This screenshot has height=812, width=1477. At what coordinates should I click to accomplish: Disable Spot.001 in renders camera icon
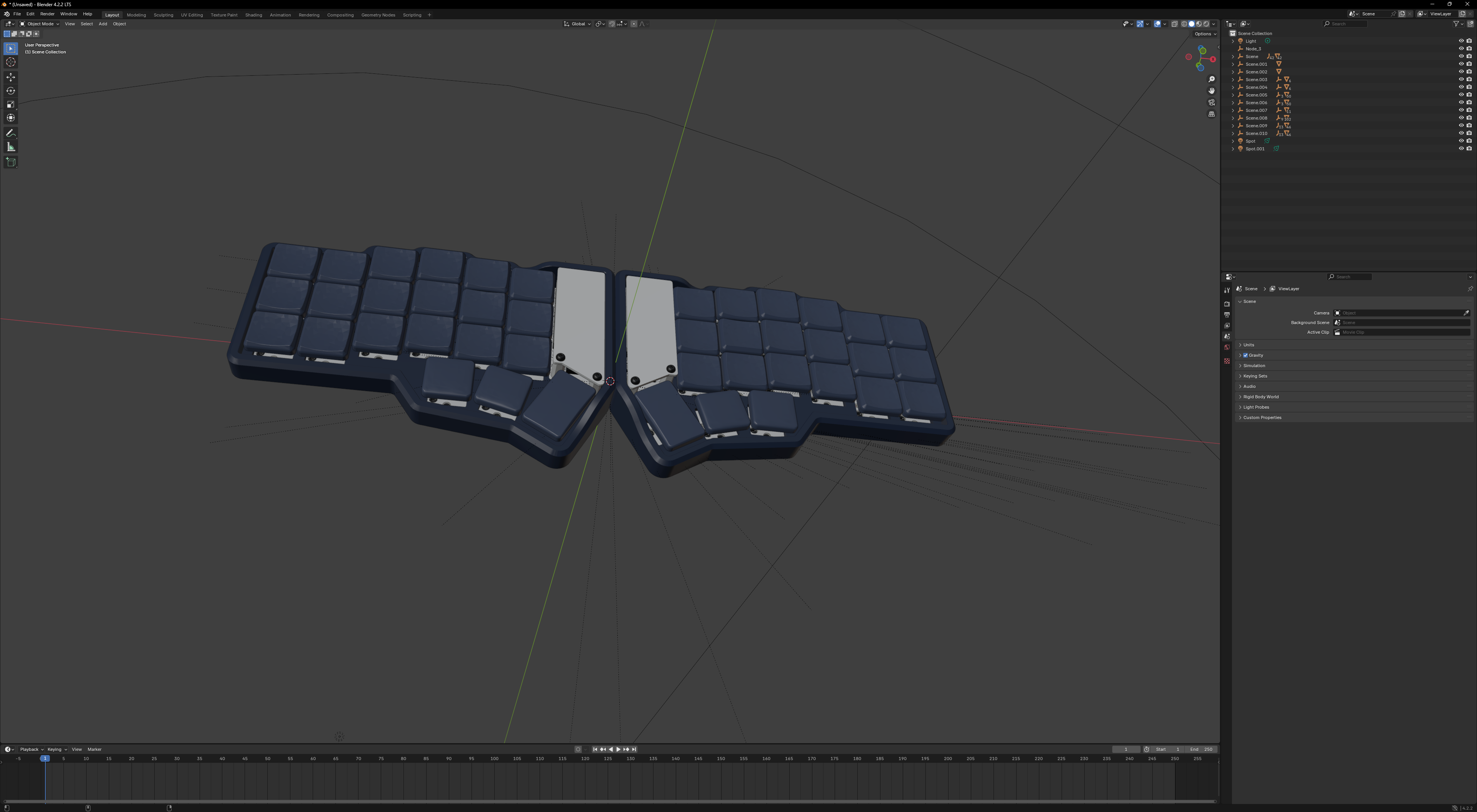[1470, 148]
